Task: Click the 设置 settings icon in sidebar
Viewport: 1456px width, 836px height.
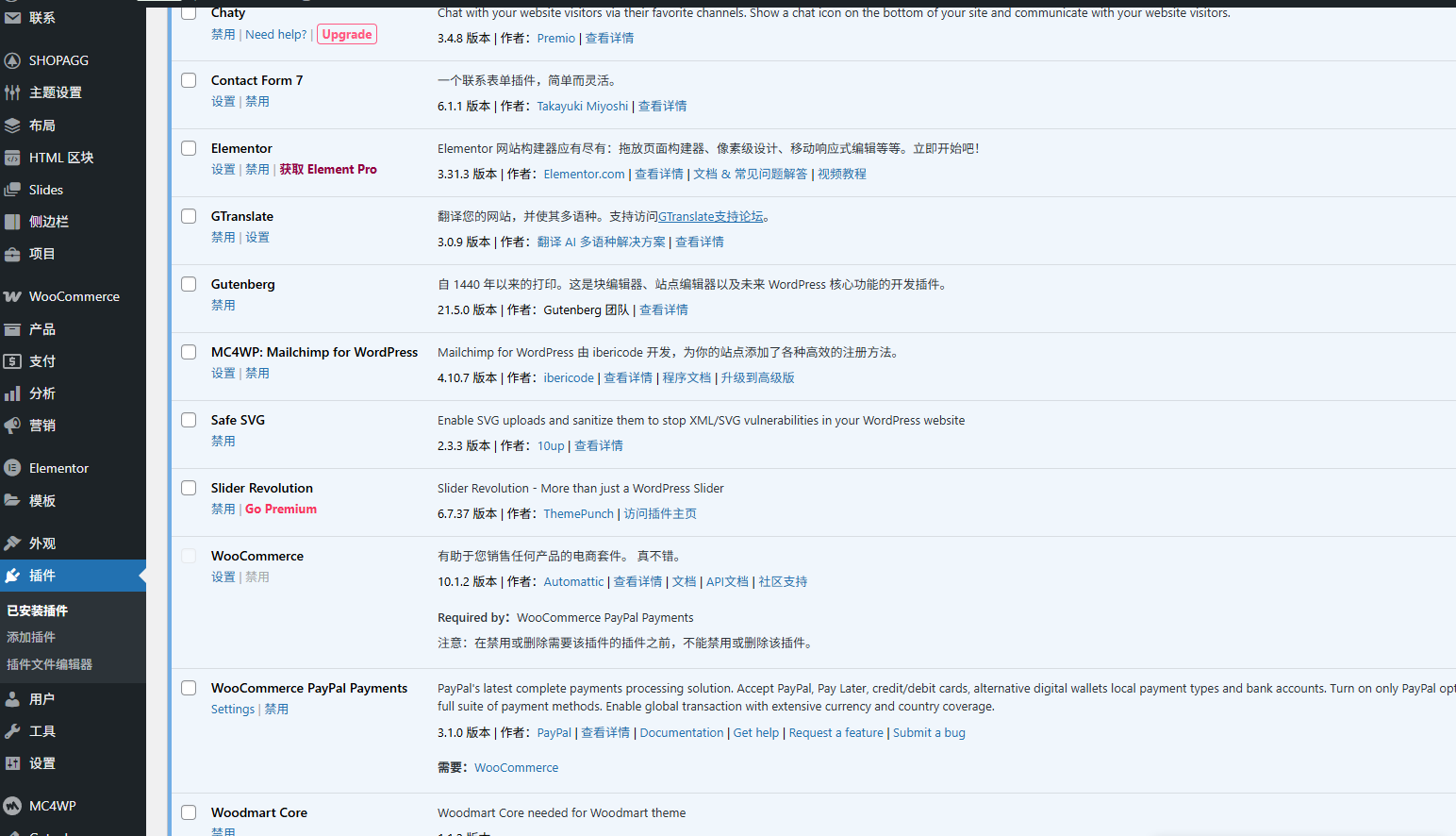Action: pyautogui.click(x=12, y=763)
